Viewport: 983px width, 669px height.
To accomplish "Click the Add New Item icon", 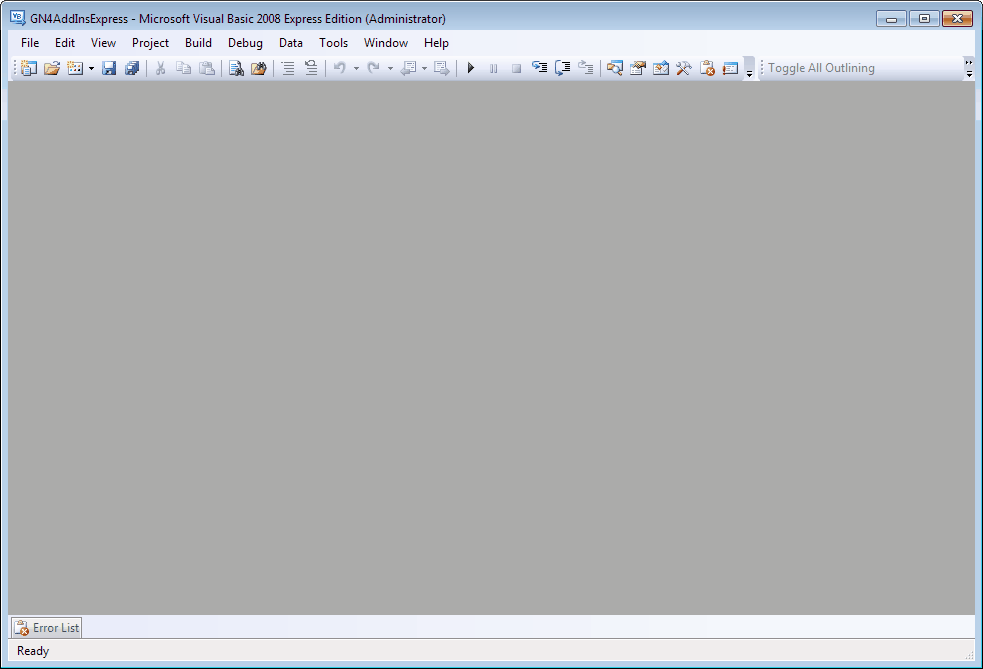I will 75,68.
